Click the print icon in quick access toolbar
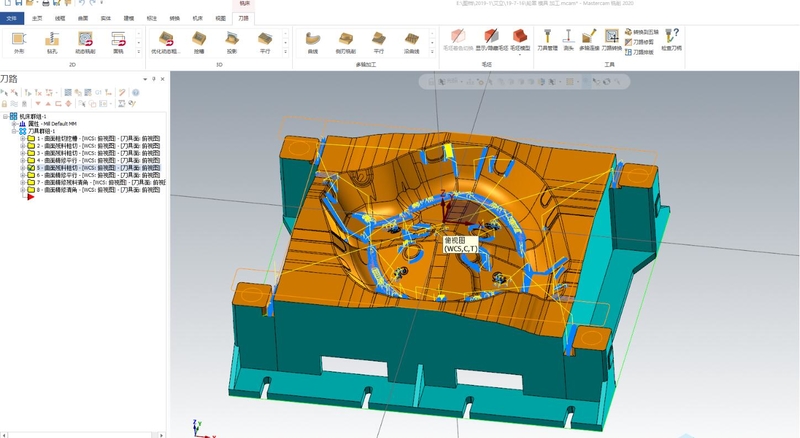The height and width of the screenshot is (438, 800). pos(45,3)
